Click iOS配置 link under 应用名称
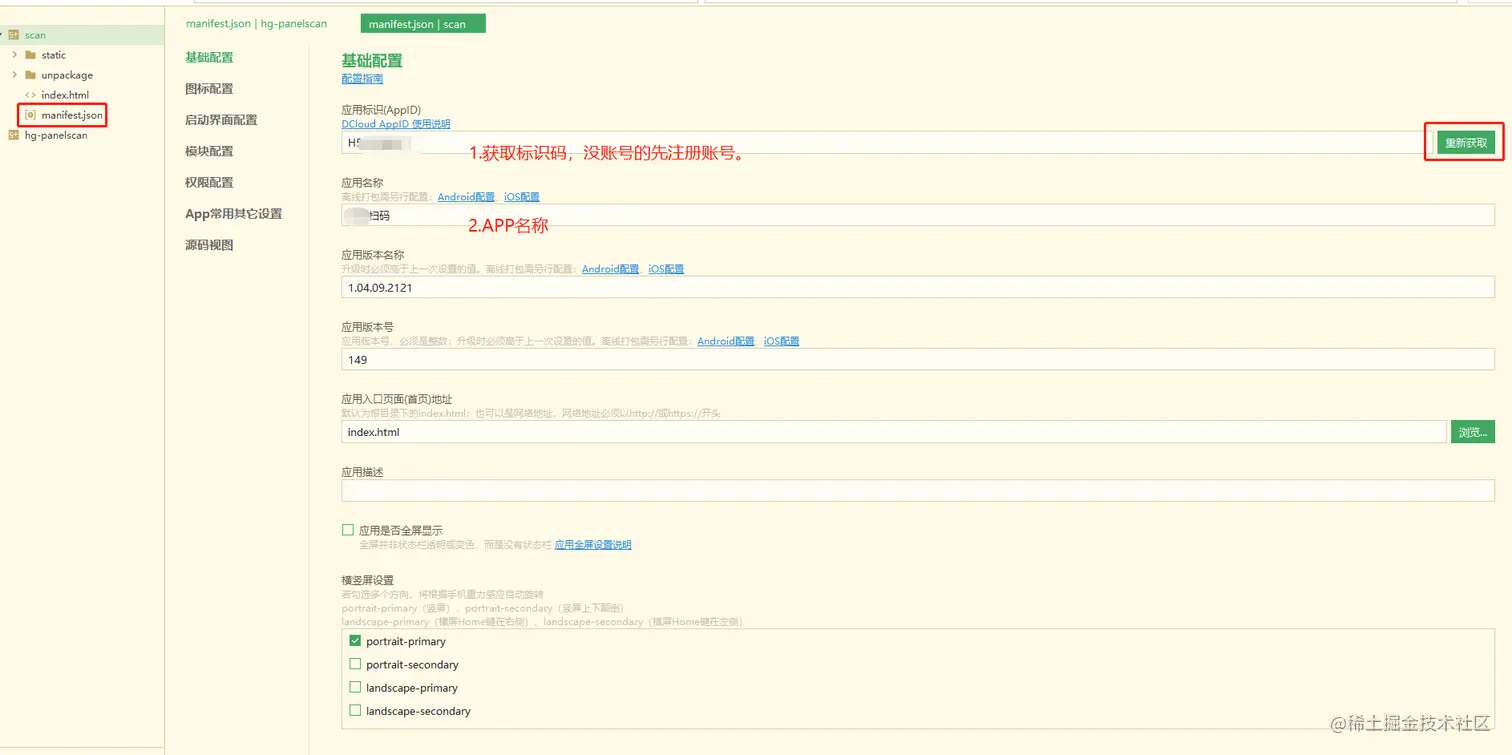1512x755 pixels. tap(522, 197)
